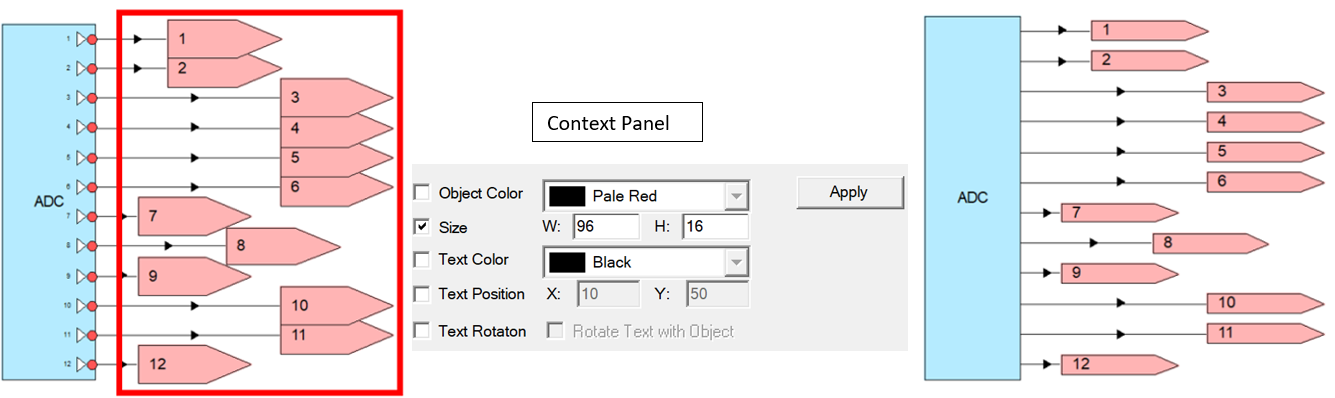Viewport: 1335px width, 398px height.
Task: Select resized connector 7 in the right diagram
Action: [1119, 213]
